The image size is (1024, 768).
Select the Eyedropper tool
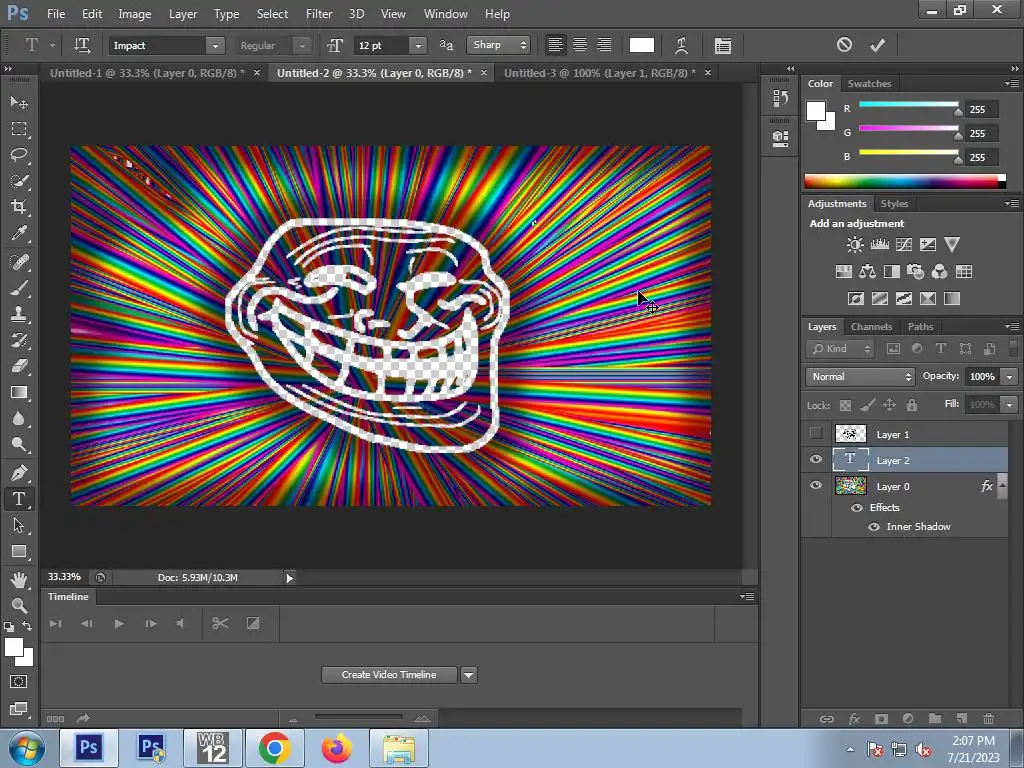(x=19, y=233)
